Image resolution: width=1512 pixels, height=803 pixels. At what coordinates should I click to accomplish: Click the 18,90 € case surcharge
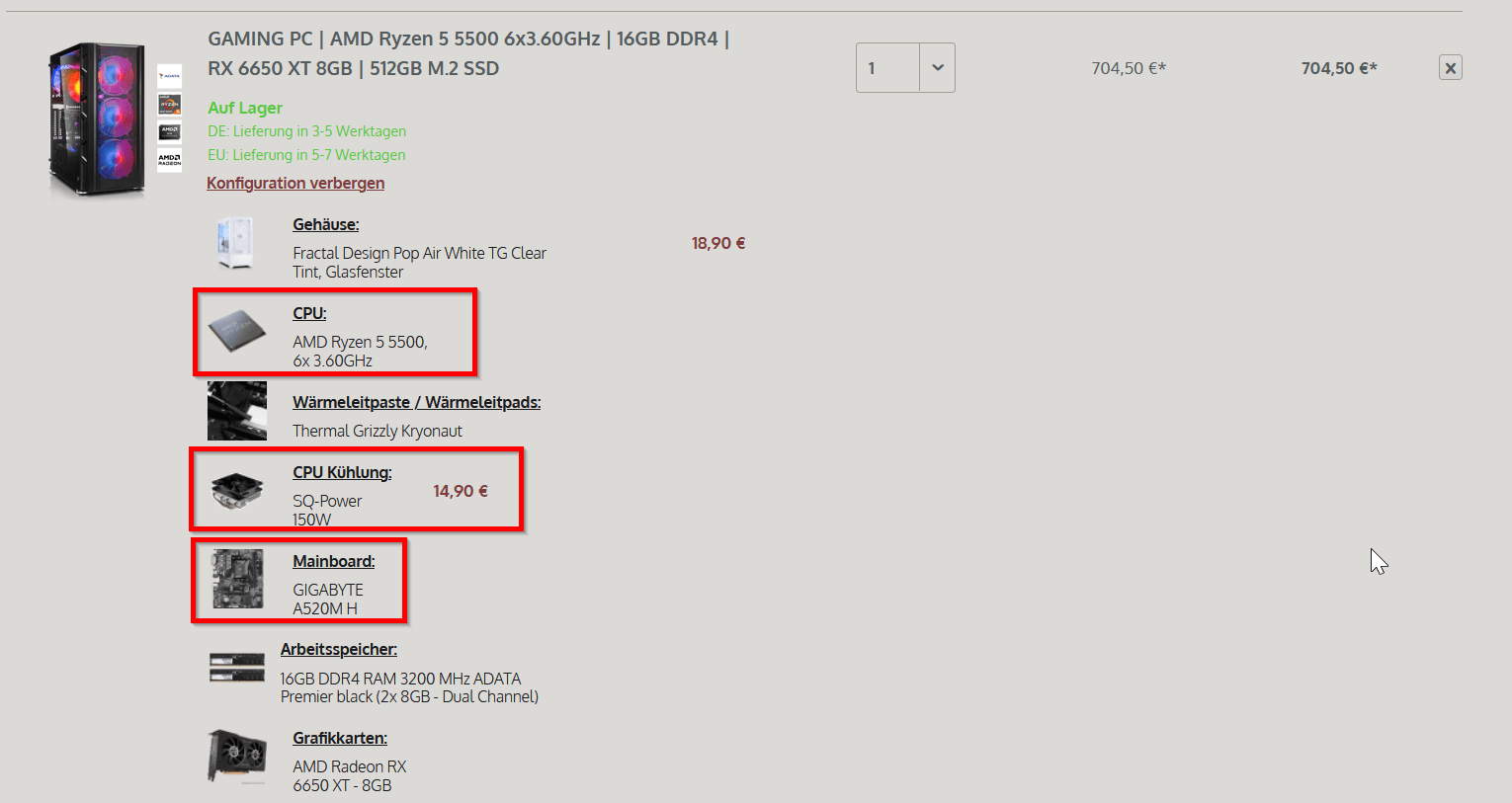click(x=718, y=243)
